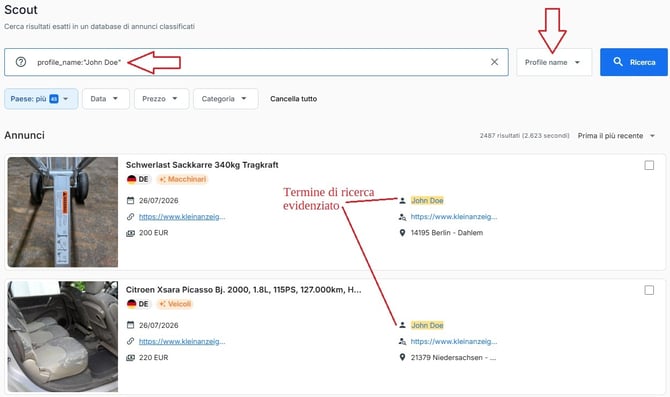Tick the checkbox on the Citroen Xsara Picasso listing

(x=649, y=290)
